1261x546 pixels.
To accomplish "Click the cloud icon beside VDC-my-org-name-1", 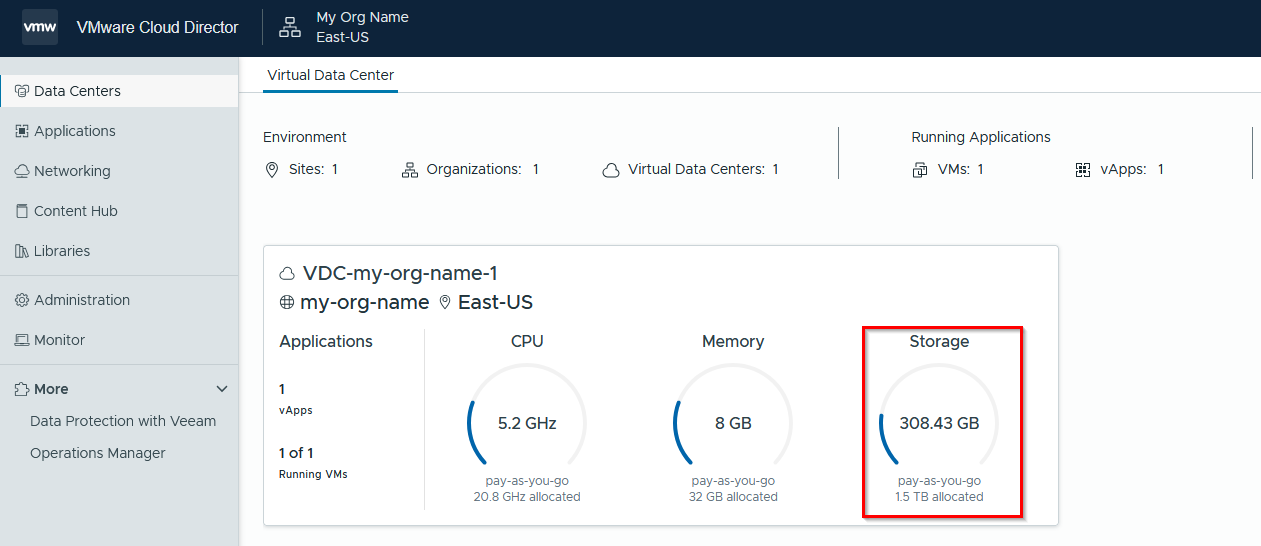I will (288, 273).
